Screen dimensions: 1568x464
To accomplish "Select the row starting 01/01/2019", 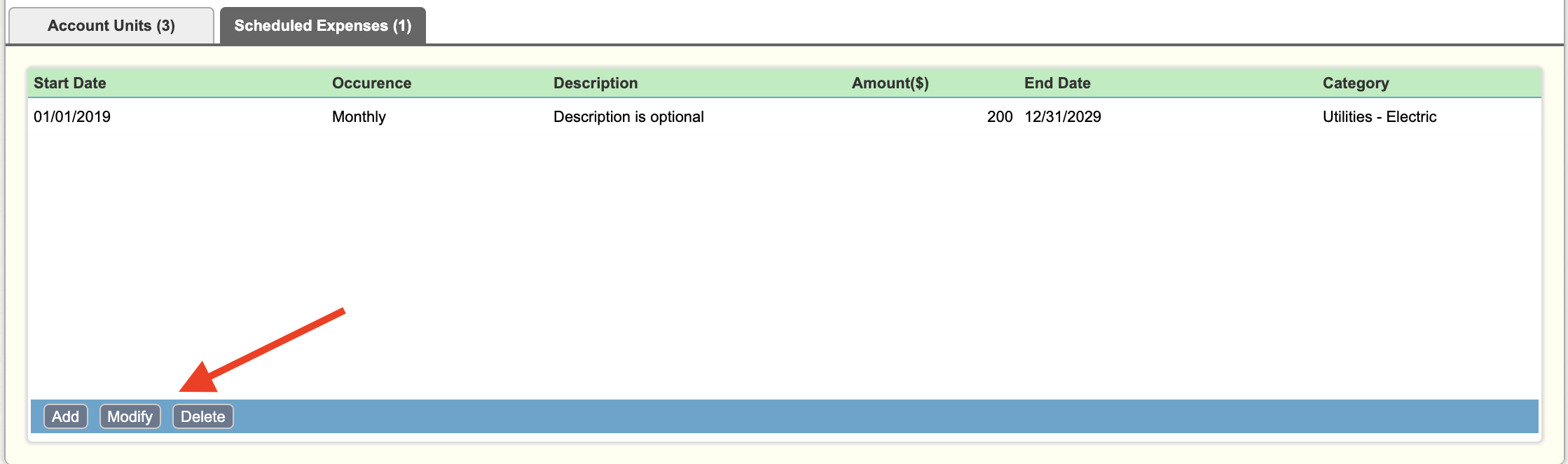I will coord(785,116).
